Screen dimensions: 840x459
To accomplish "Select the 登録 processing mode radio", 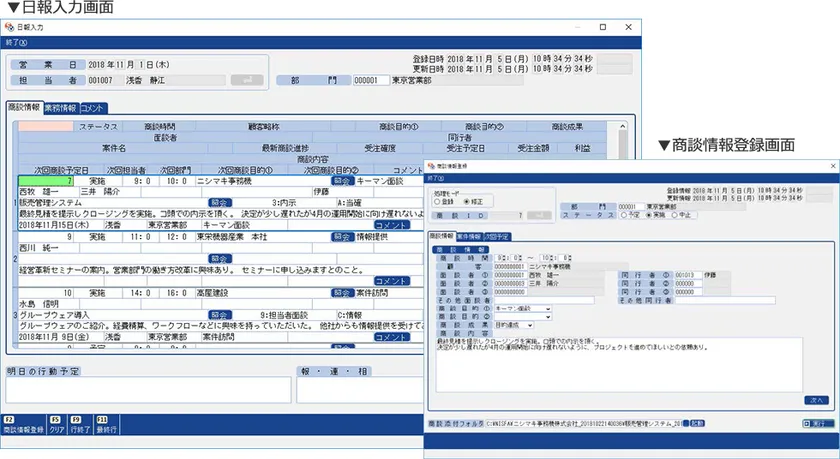I will [x=437, y=202].
